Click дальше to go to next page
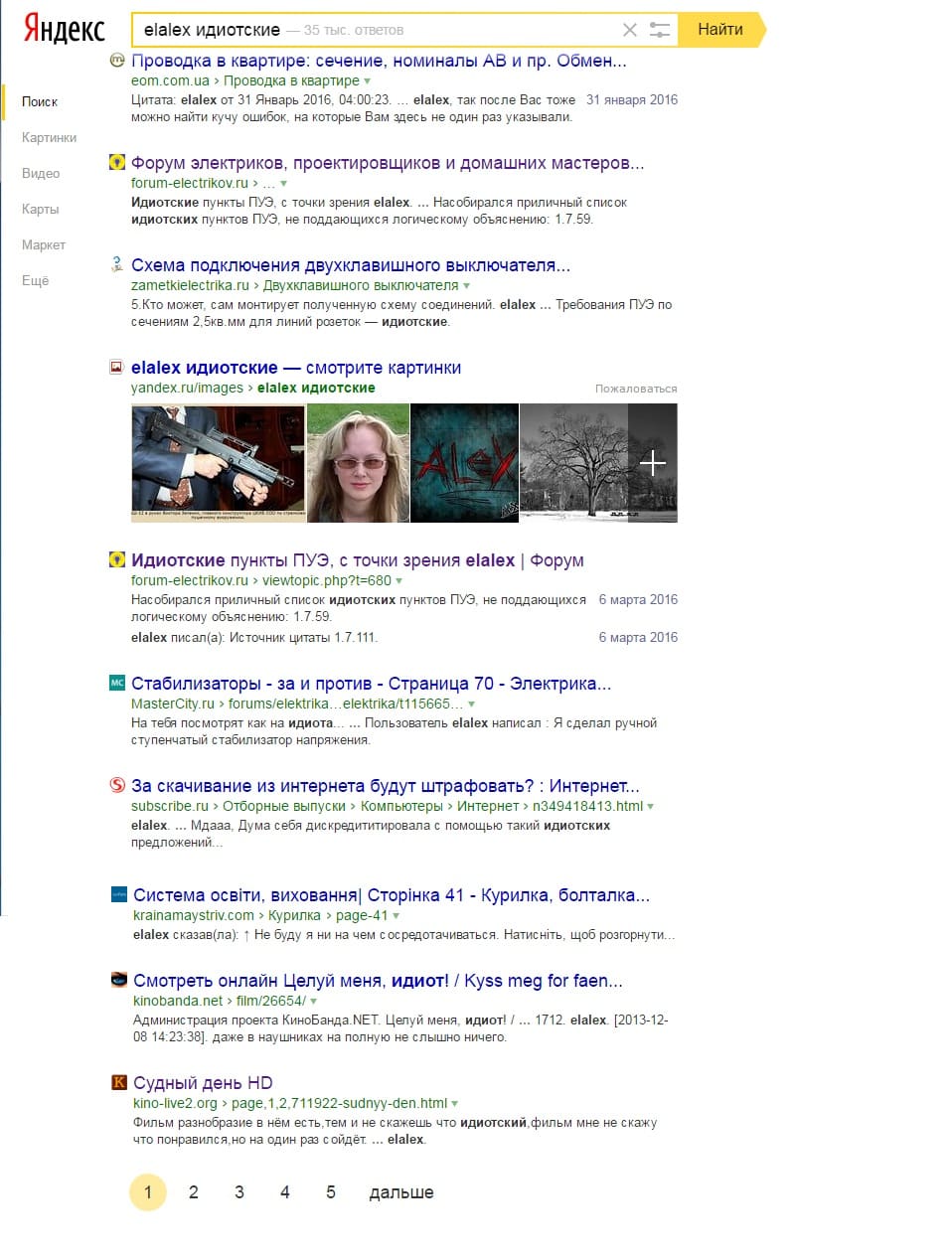Screen dimensions: 952x1256 (400, 1191)
